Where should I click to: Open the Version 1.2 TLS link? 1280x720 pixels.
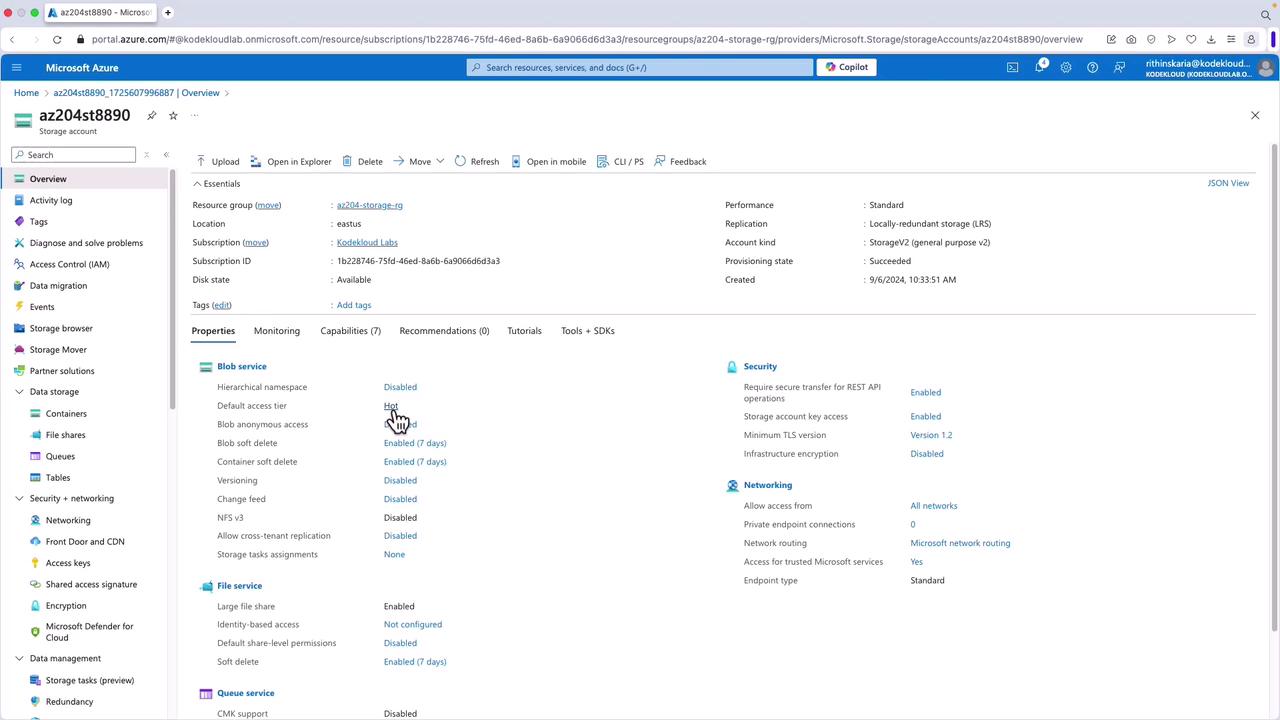(x=931, y=435)
